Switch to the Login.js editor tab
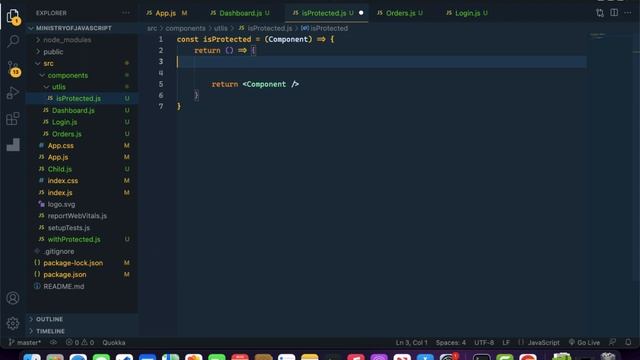The height and width of the screenshot is (360, 640). tap(467, 13)
